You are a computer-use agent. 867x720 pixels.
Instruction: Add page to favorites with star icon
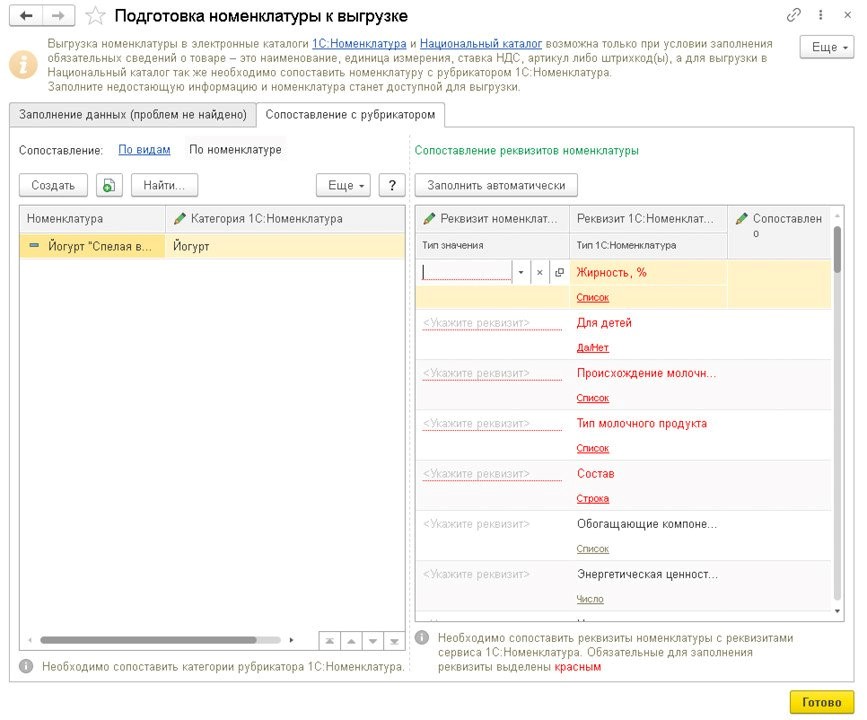tap(95, 16)
